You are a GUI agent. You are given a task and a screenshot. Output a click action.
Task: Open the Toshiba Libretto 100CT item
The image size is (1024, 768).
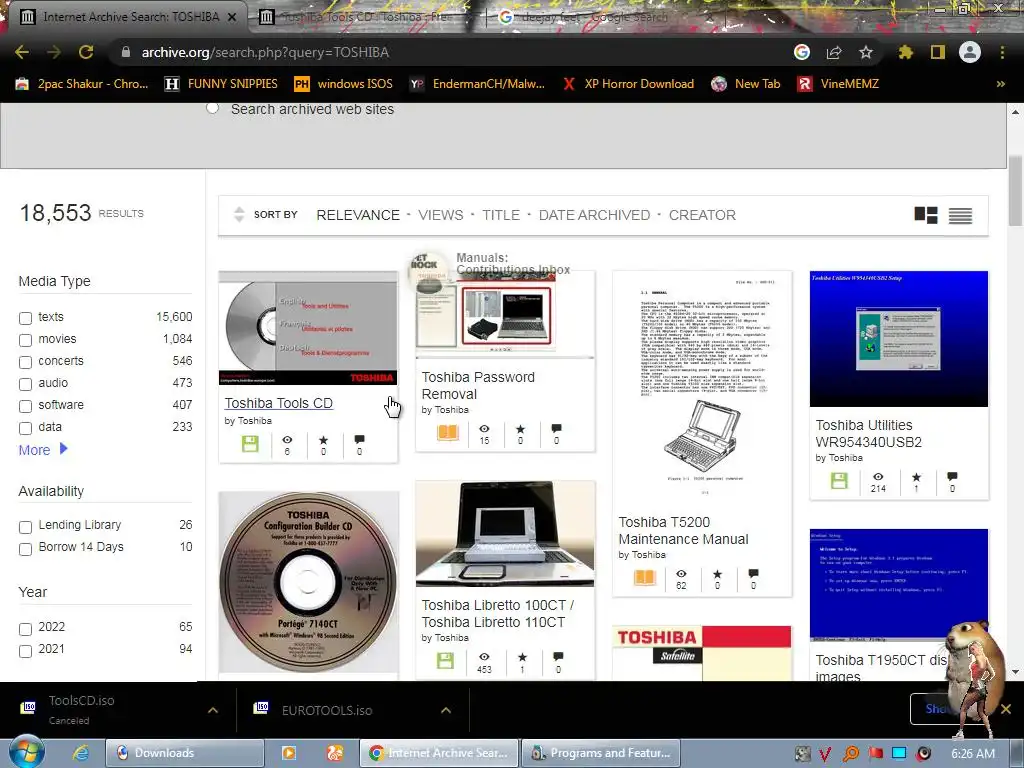pos(498,613)
